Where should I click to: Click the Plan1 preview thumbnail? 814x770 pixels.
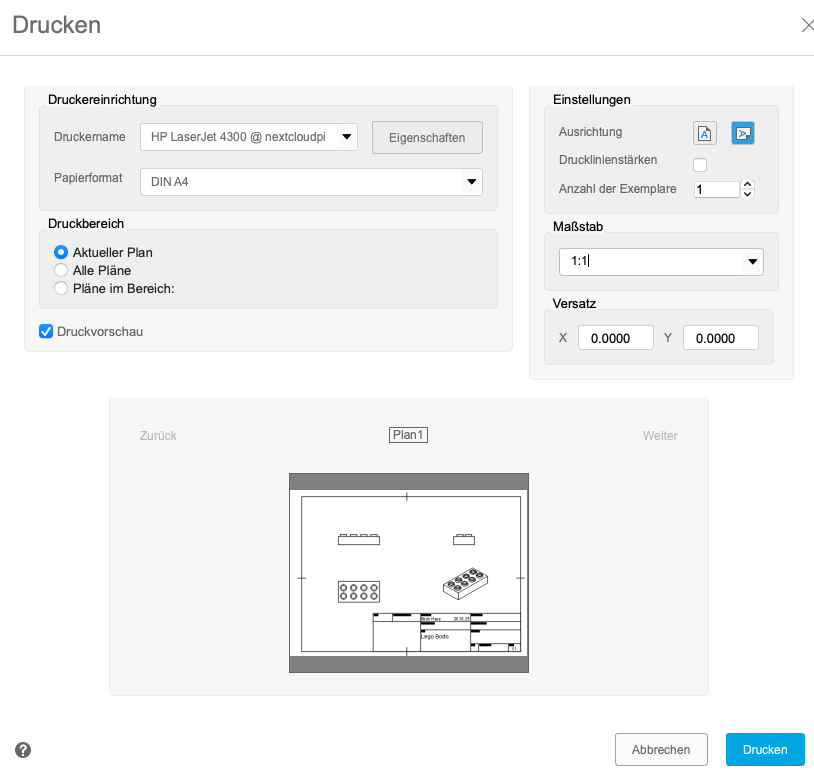(x=408, y=572)
